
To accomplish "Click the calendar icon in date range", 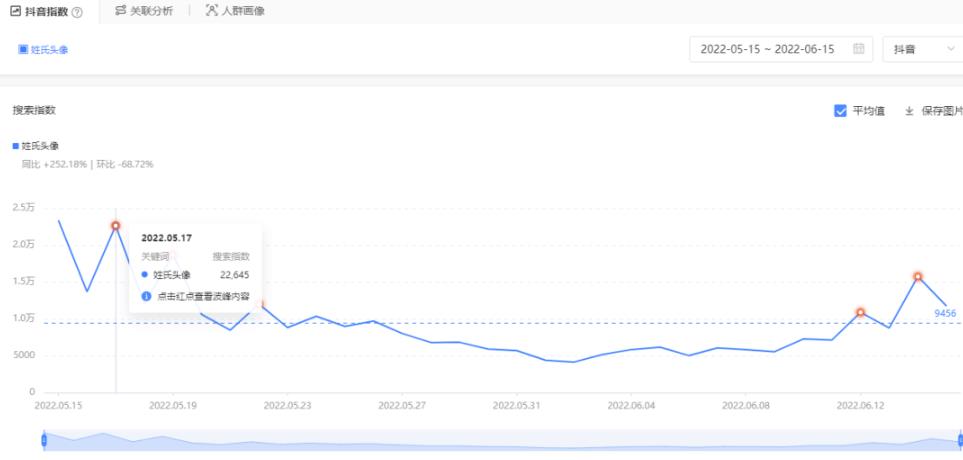I will click(857, 50).
